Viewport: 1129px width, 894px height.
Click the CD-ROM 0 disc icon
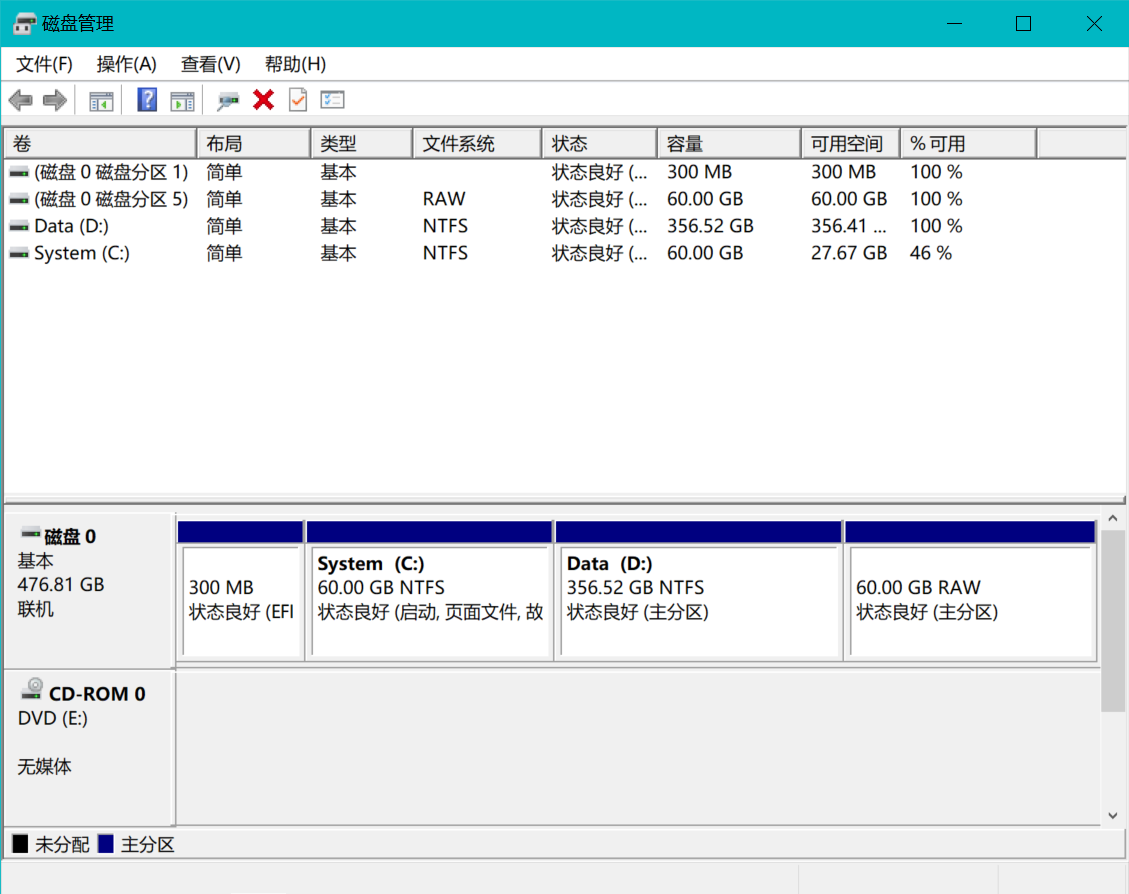click(x=32, y=690)
